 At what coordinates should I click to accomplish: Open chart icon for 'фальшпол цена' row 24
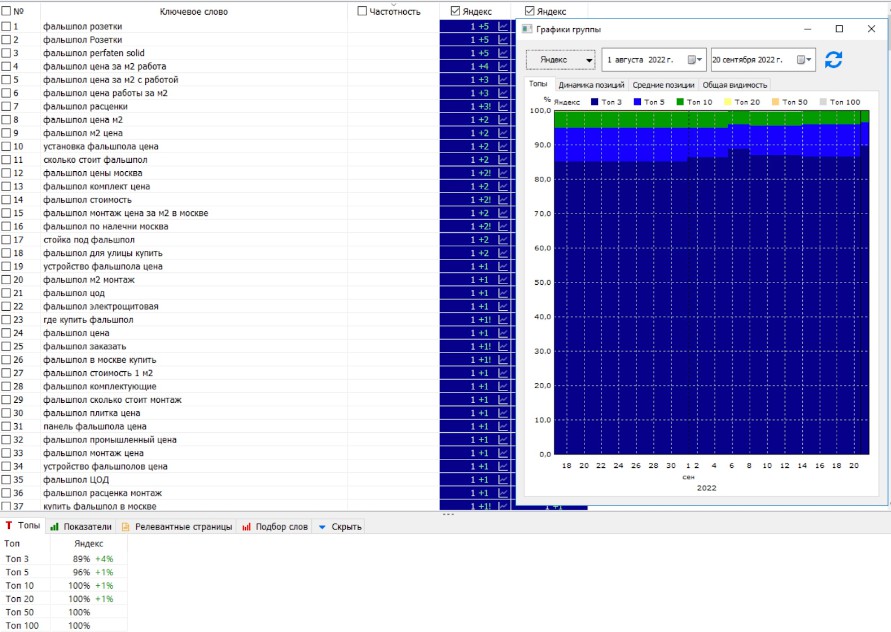503,333
